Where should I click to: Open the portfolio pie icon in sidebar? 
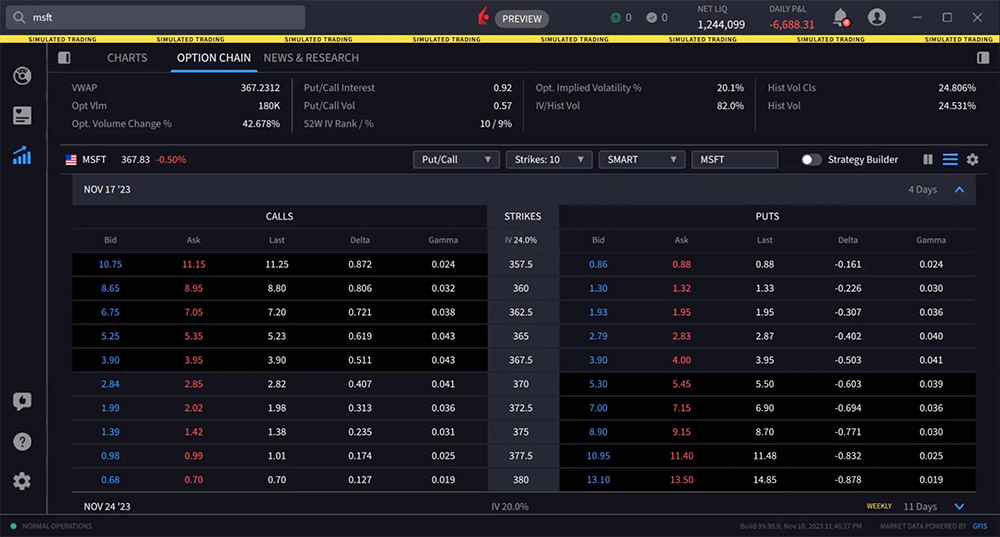tap(22, 76)
